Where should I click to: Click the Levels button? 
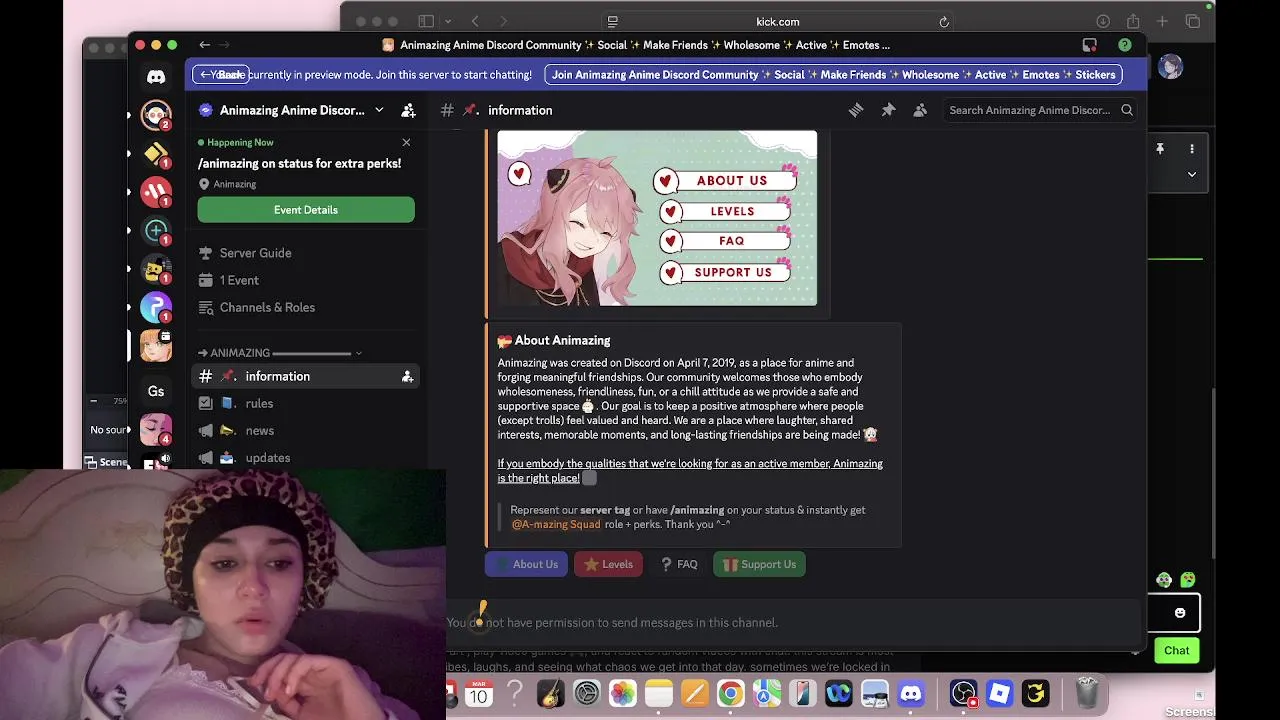point(609,564)
